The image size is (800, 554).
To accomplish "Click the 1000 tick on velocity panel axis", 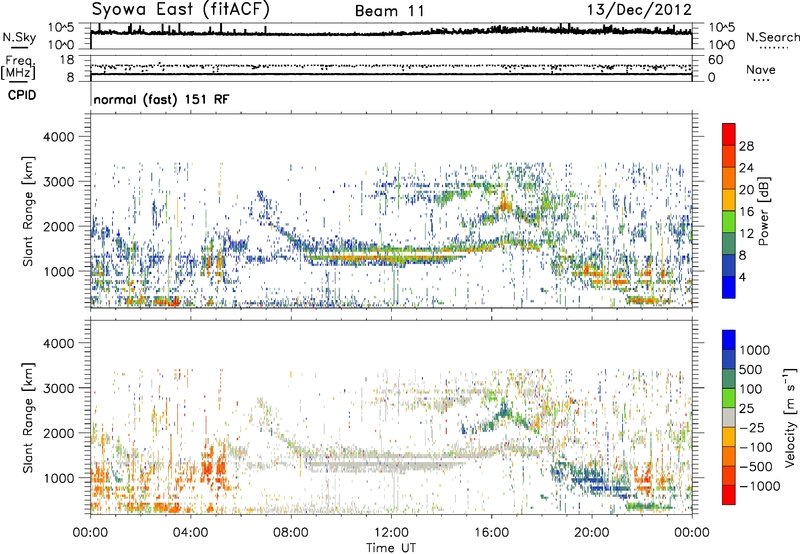I will [58, 478].
